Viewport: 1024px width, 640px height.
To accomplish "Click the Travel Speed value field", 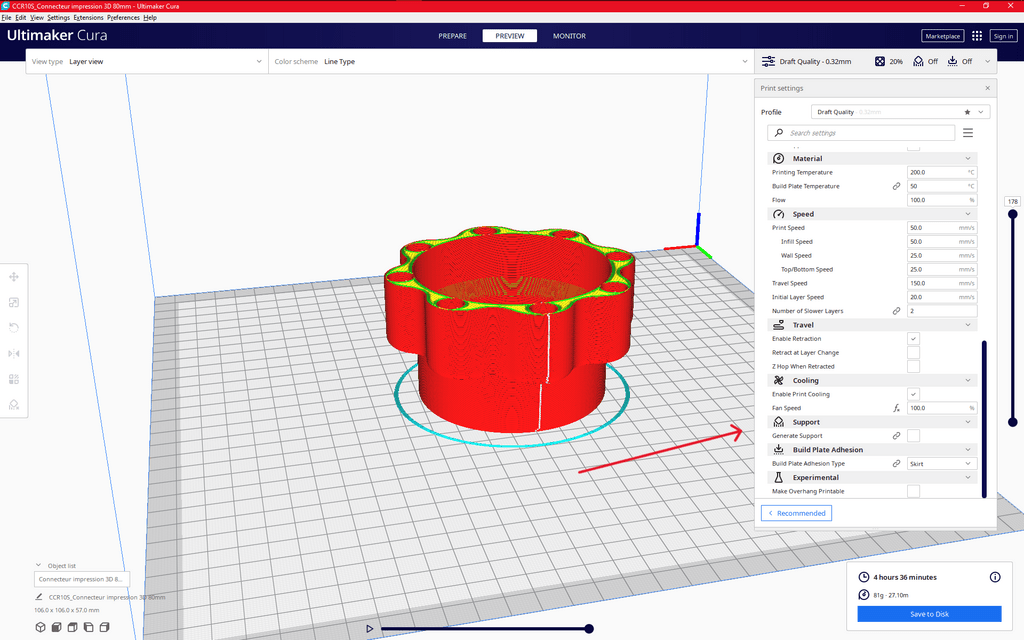I will tap(942, 283).
